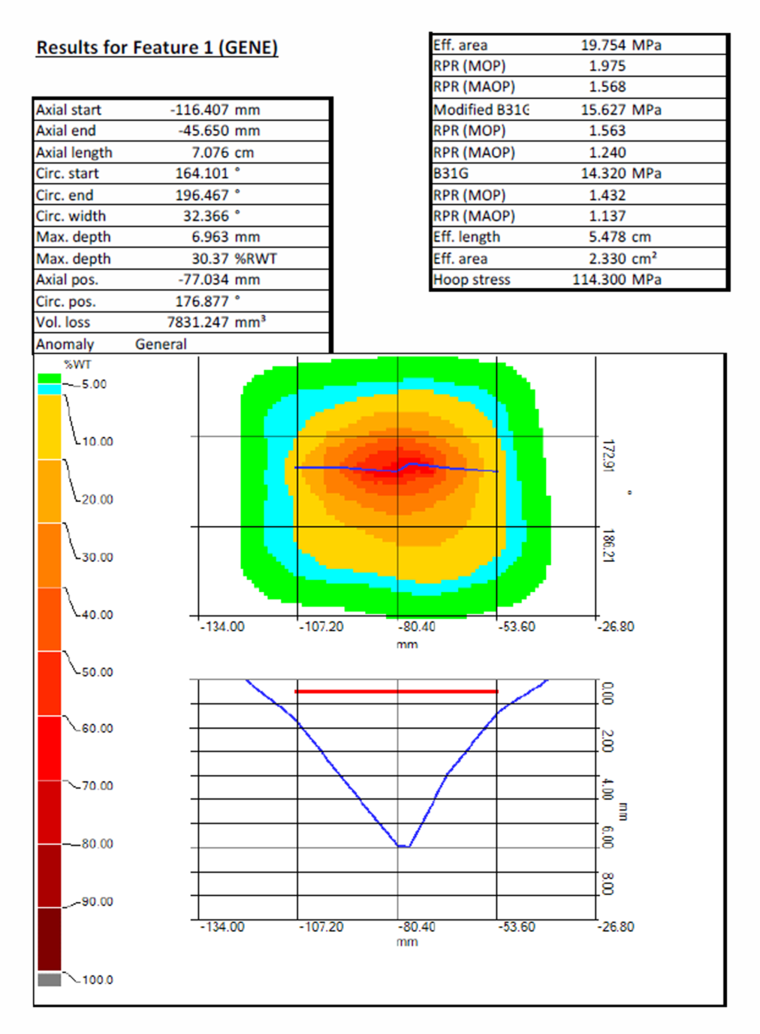
Task: Pick the cyan swatch in the %WT legend
Action: pyautogui.click(x=48, y=390)
